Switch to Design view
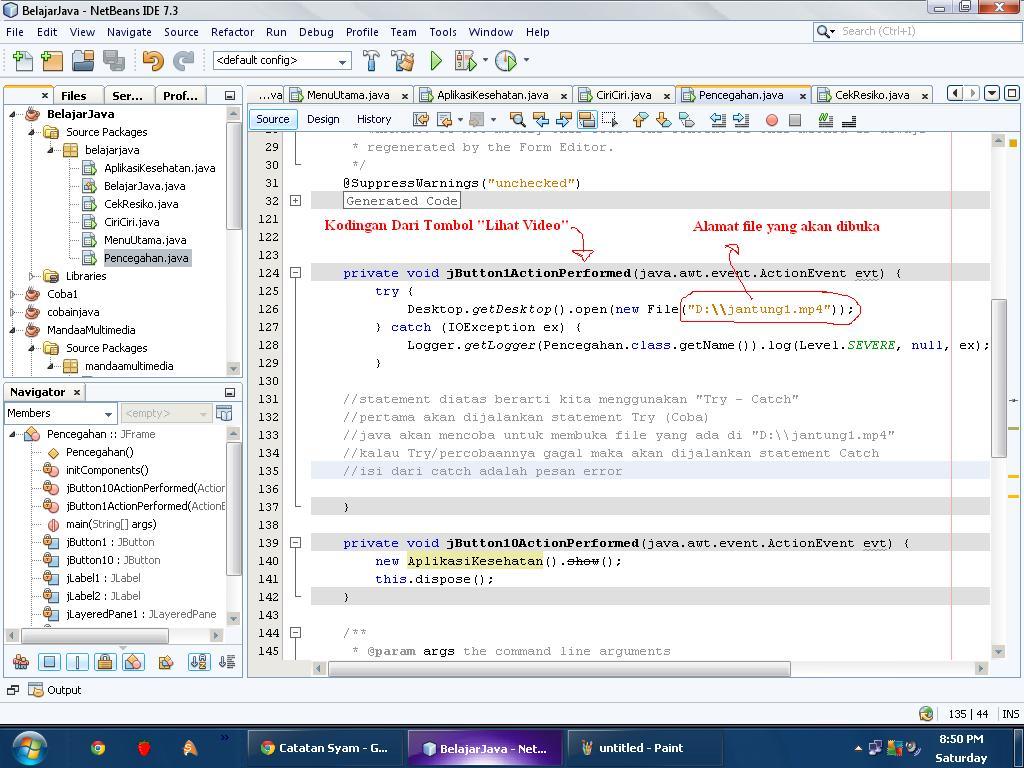Image resolution: width=1024 pixels, height=768 pixels. click(x=323, y=119)
